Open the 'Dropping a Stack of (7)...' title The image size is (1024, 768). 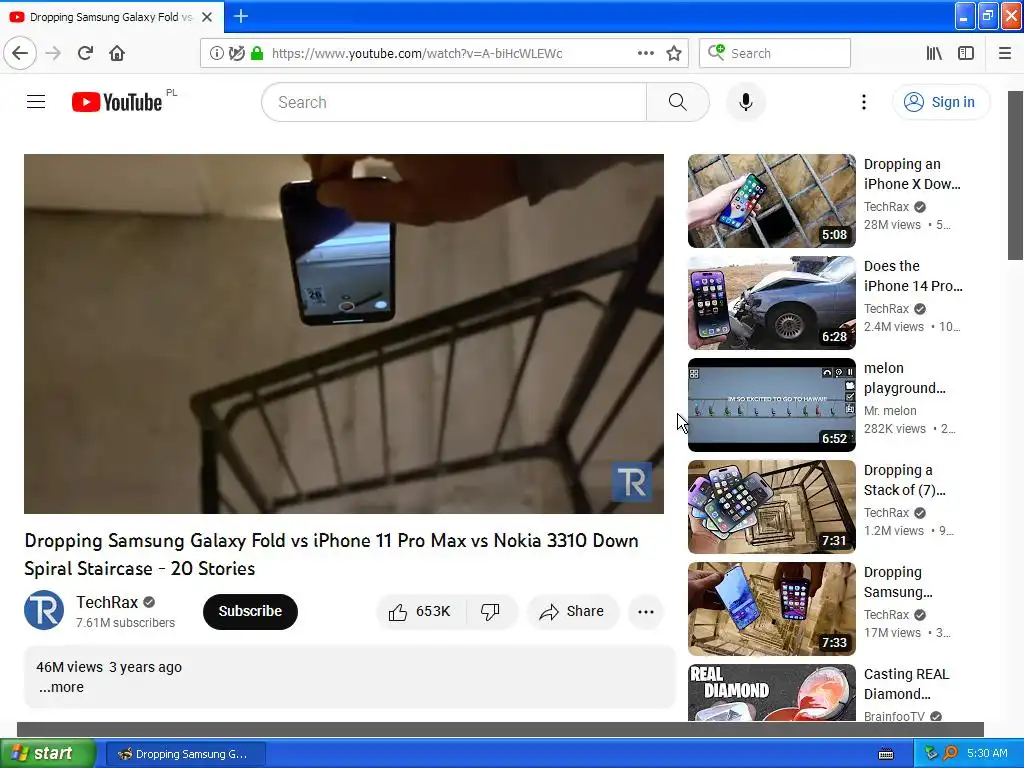coord(904,479)
